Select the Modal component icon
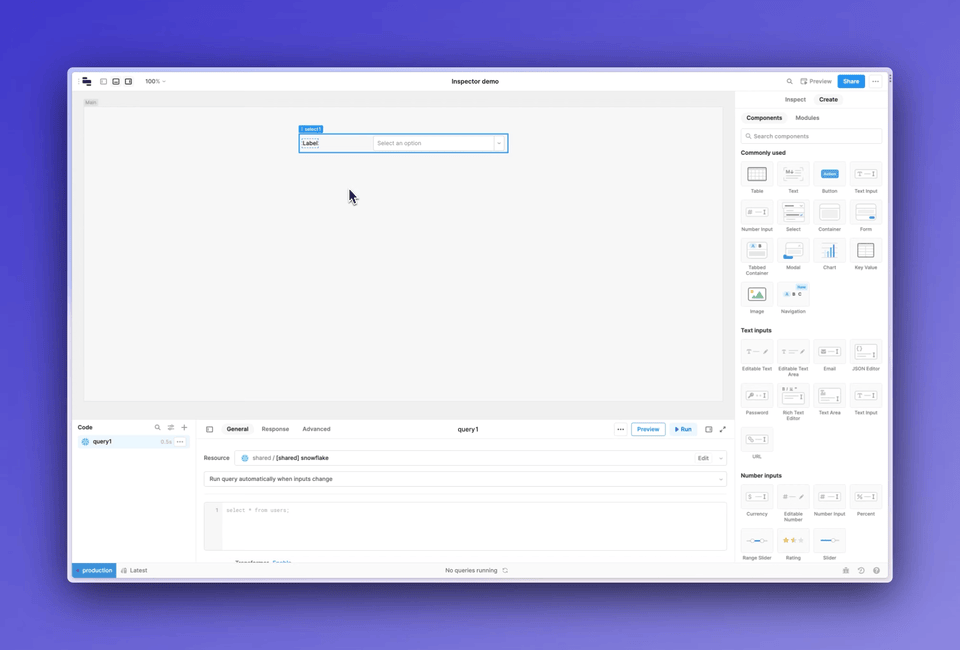This screenshot has height=650, width=960. pyautogui.click(x=793, y=250)
